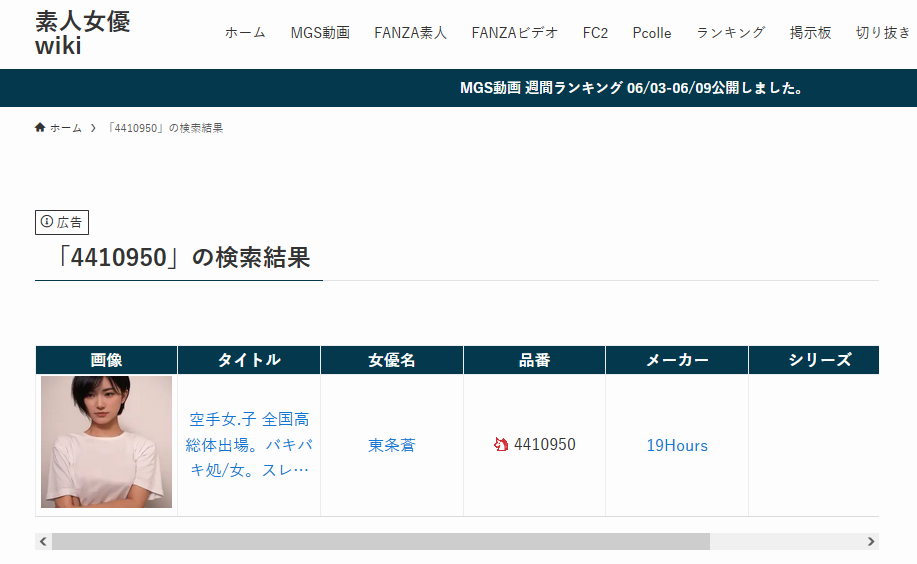The height and width of the screenshot is (564, 917).
Task: Open the FANZAビデオ menu item
Action: click(514, 33)
